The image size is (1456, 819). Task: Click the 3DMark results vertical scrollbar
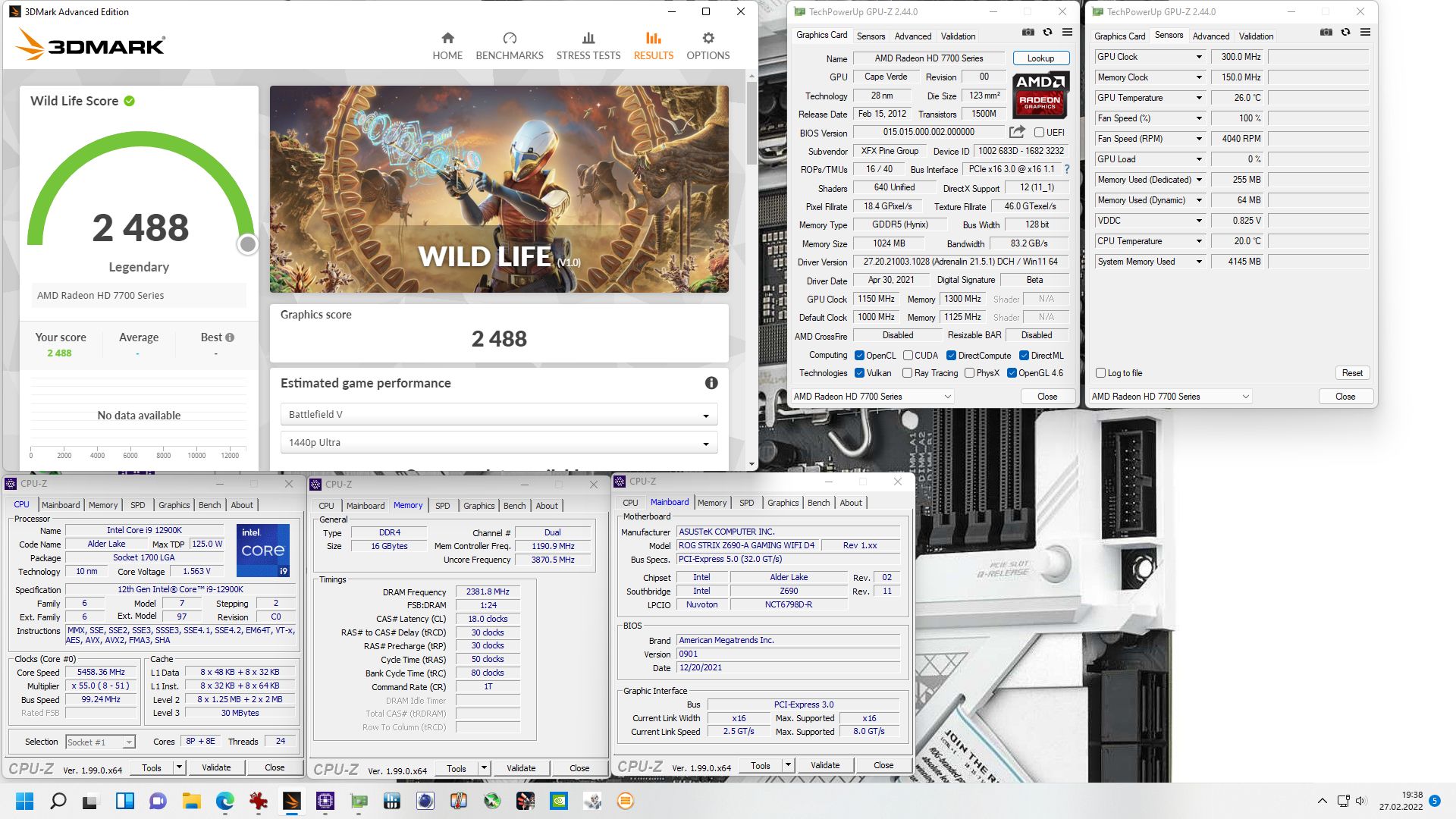pyautogui.click(x=752, y=122)
